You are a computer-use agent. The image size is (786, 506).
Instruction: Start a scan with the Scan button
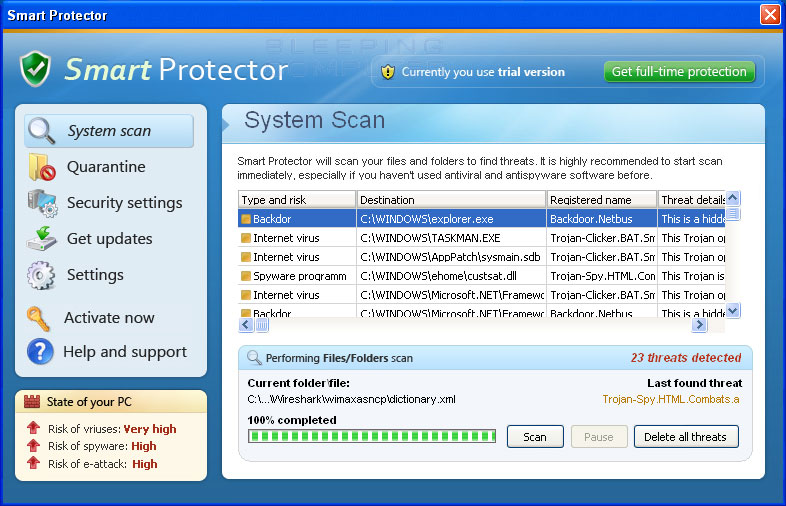pos(535,437)
